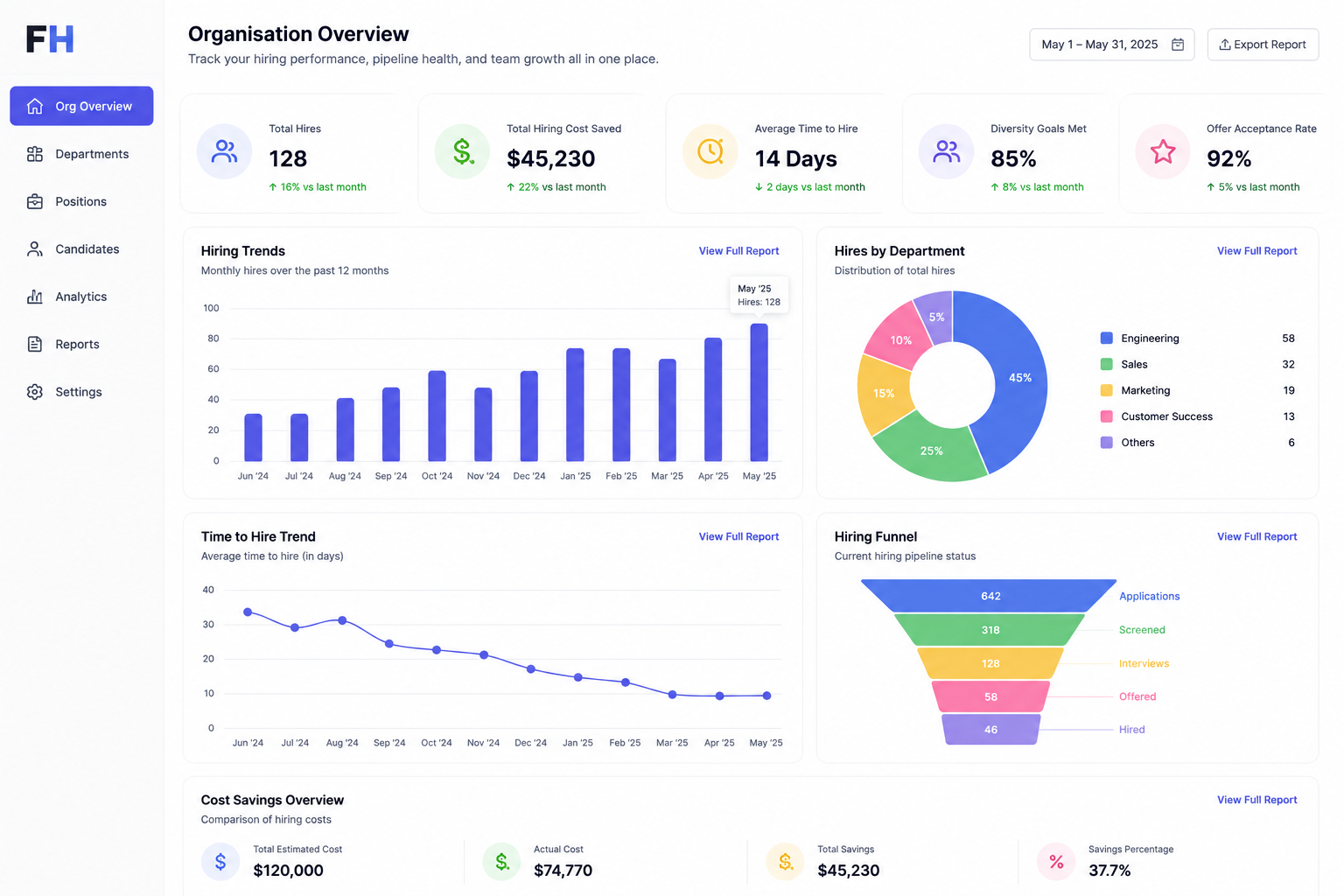Image resolution: width=1344 pixels, height=896 pixels.
Task: Click the 45% Engineering donut slice
Action: coord(1020,378)
